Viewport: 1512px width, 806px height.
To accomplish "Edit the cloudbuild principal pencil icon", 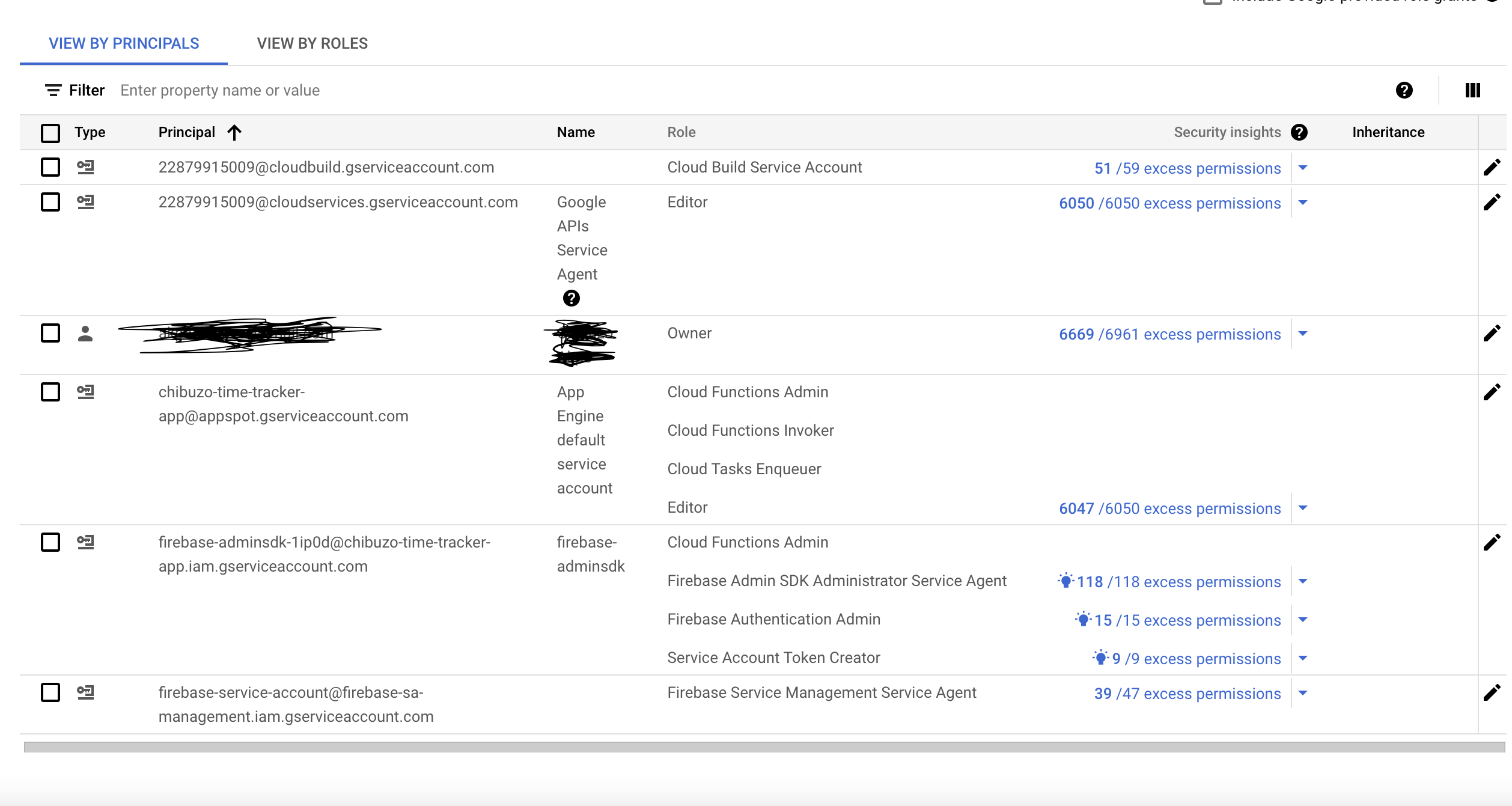I will click(x=1492, y=167).
